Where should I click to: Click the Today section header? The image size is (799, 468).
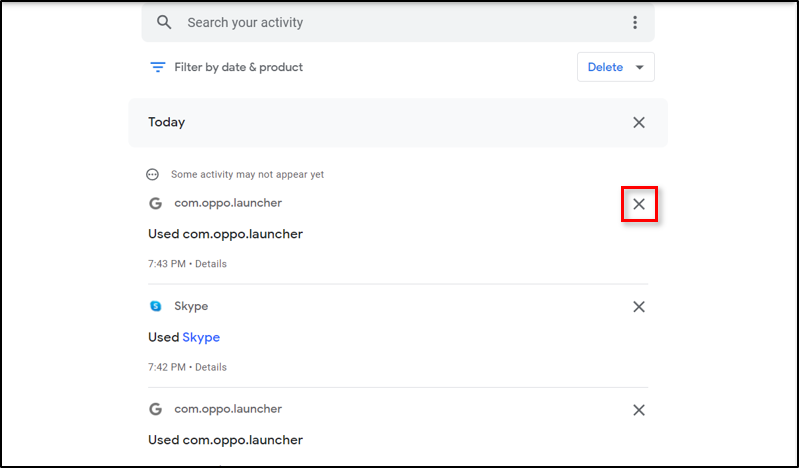(167, 122)
